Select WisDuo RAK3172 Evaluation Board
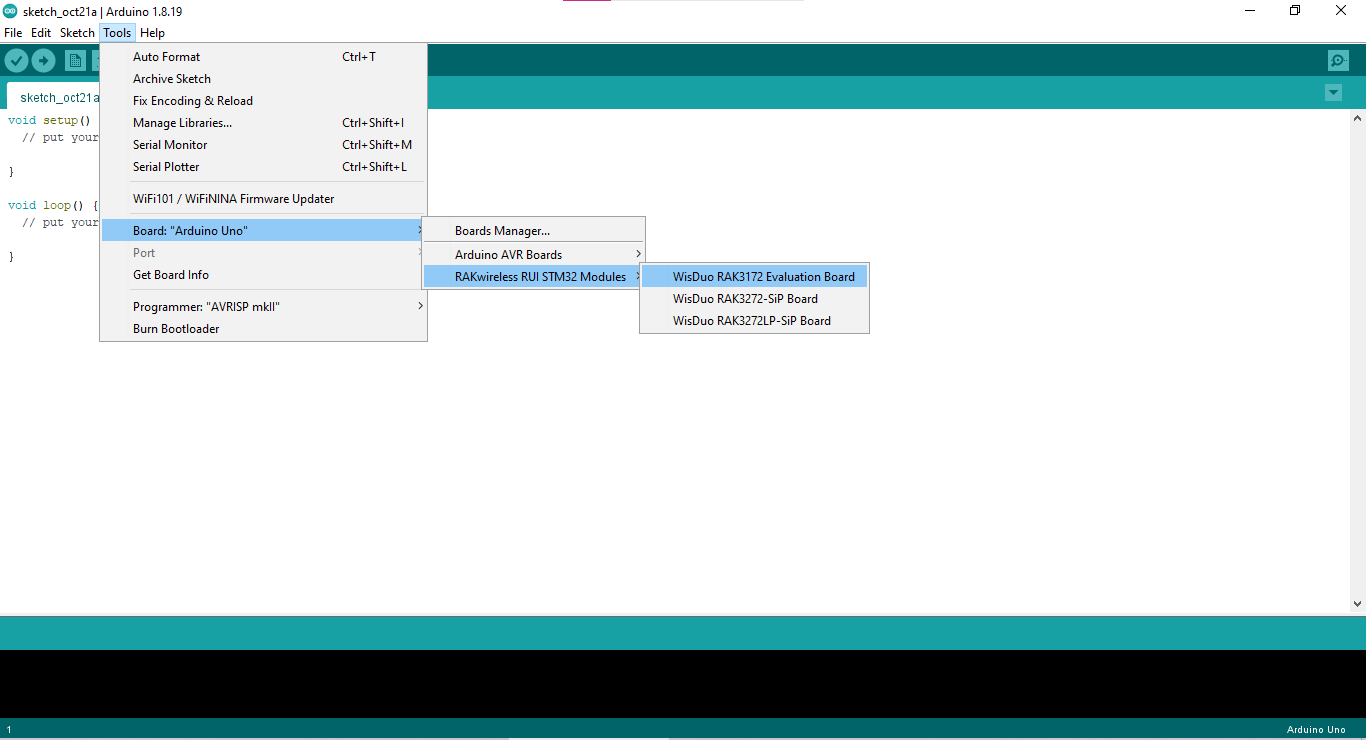The width and height of the screenshot is (1366, 740). pyautogui.click(x=755, y=277)
